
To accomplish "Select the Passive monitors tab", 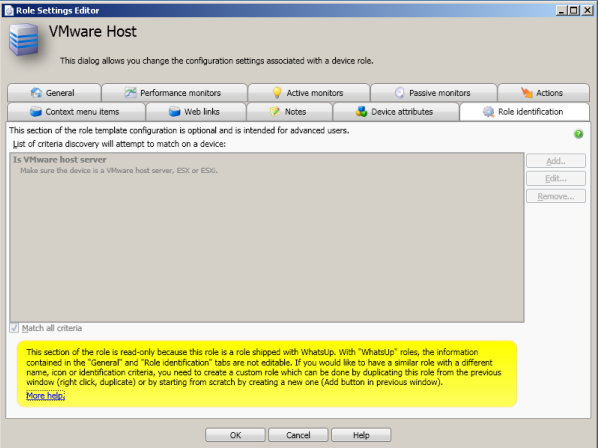I will point(434,93).
